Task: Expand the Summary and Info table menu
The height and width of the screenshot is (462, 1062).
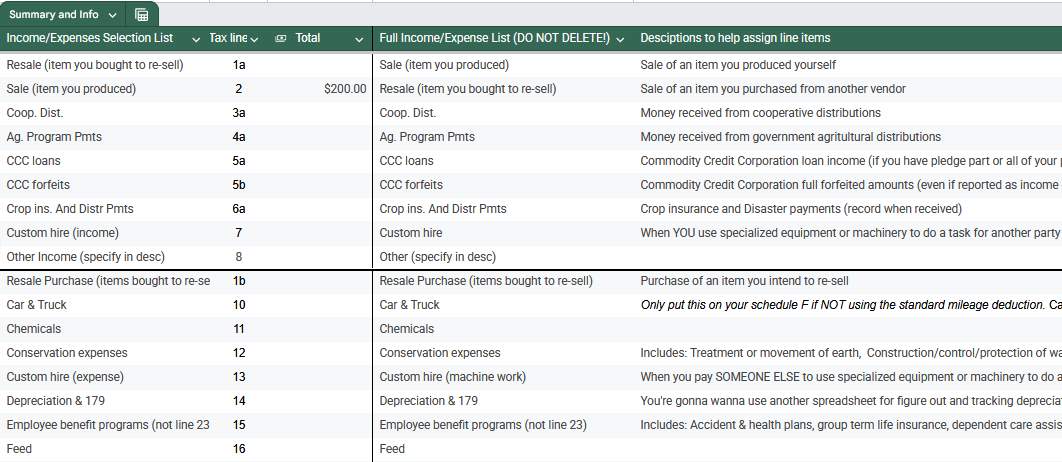Action: [111, 15]
